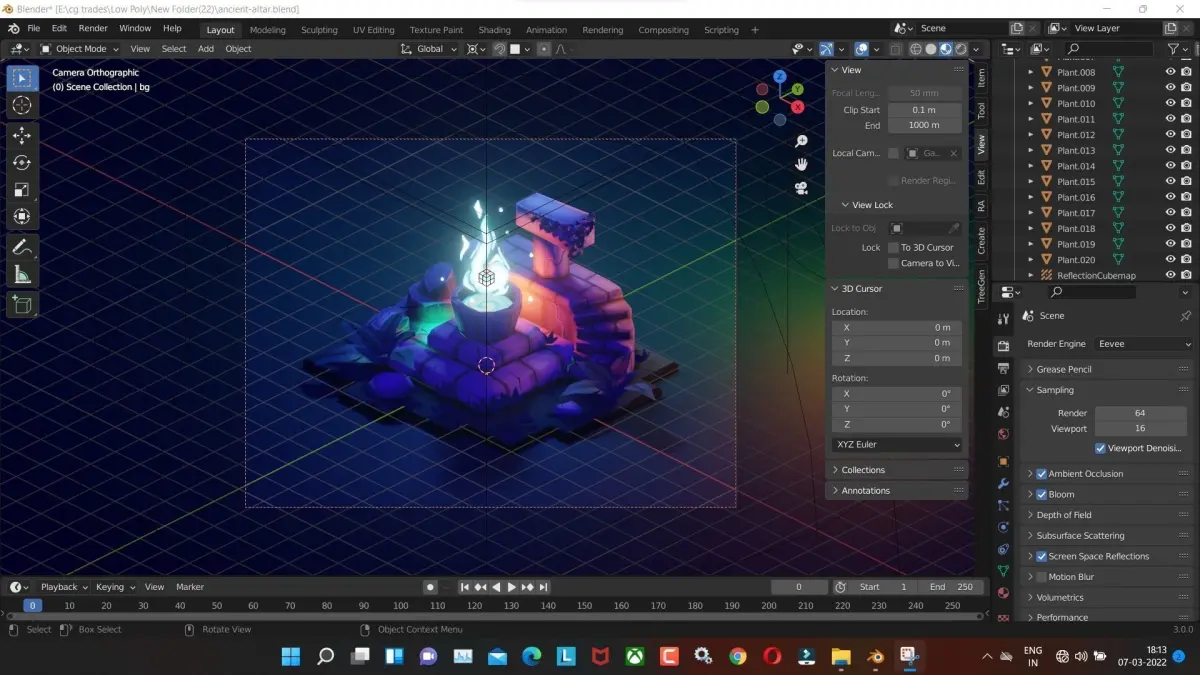Click the Blender logo menu icon
The width and height of the screenshot is (1200, 675).
coord(14,29)
